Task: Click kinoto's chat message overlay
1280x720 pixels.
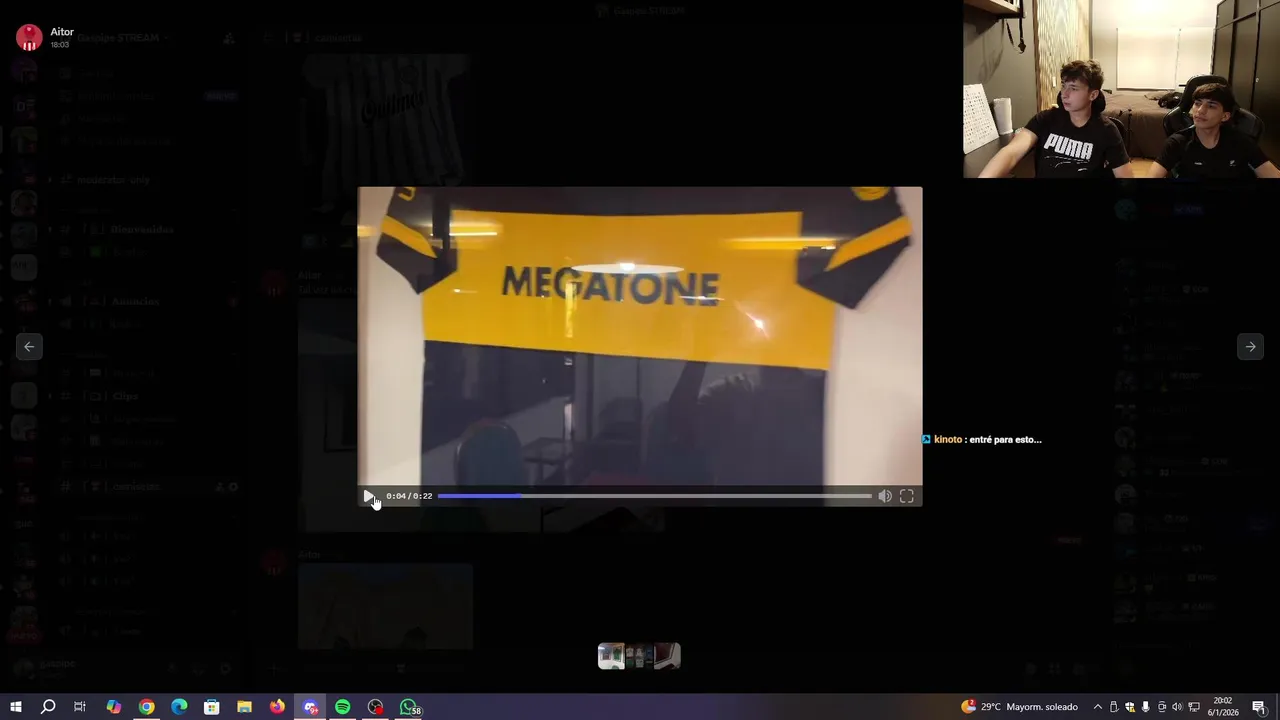Action: (x=981, y=439)
